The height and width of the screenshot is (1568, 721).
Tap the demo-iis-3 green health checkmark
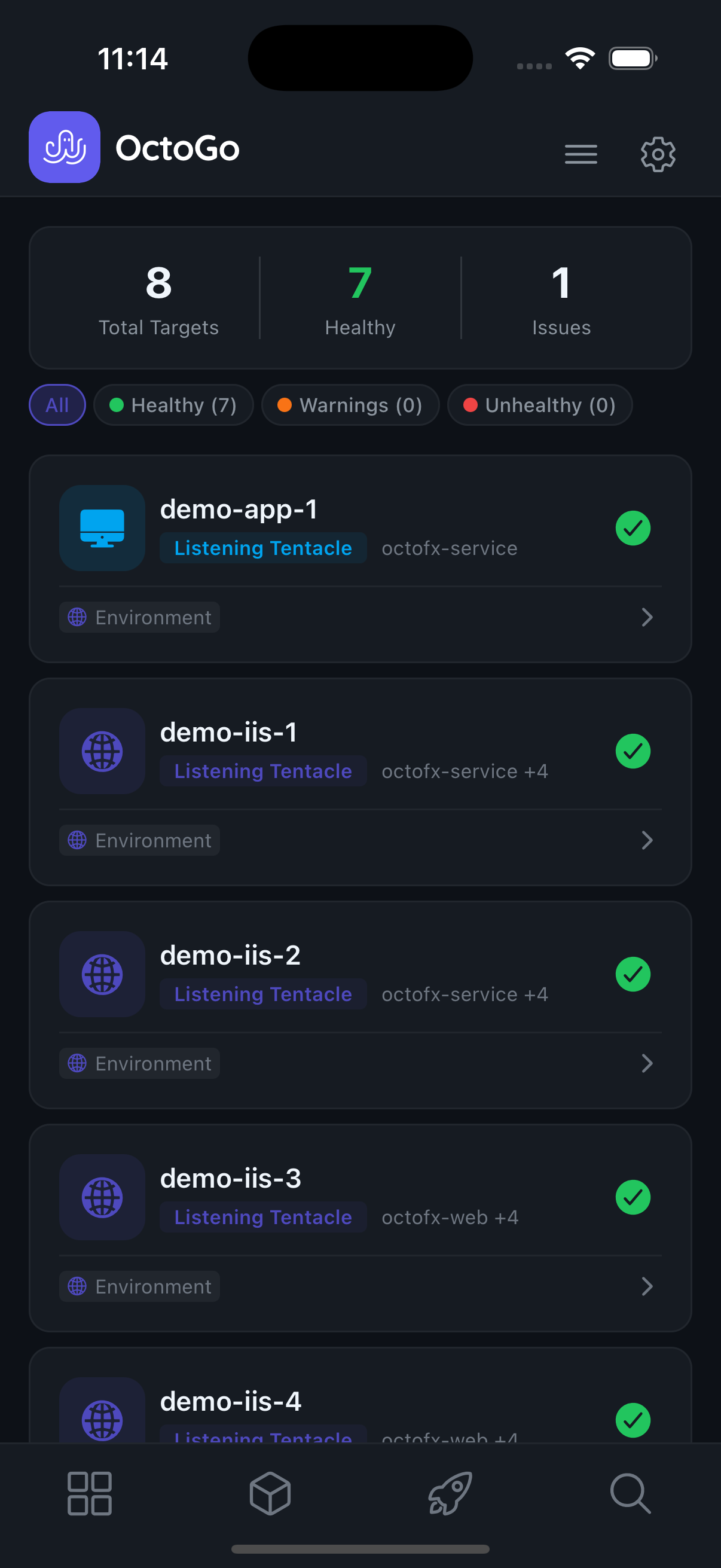point(633,1197)
